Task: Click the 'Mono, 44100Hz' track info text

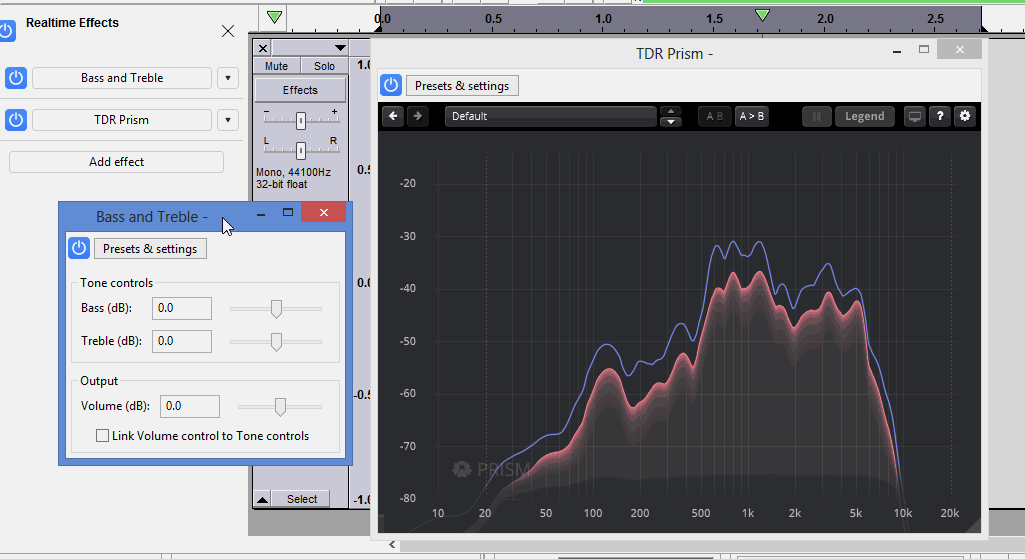Action: click(x=293, y=173)
